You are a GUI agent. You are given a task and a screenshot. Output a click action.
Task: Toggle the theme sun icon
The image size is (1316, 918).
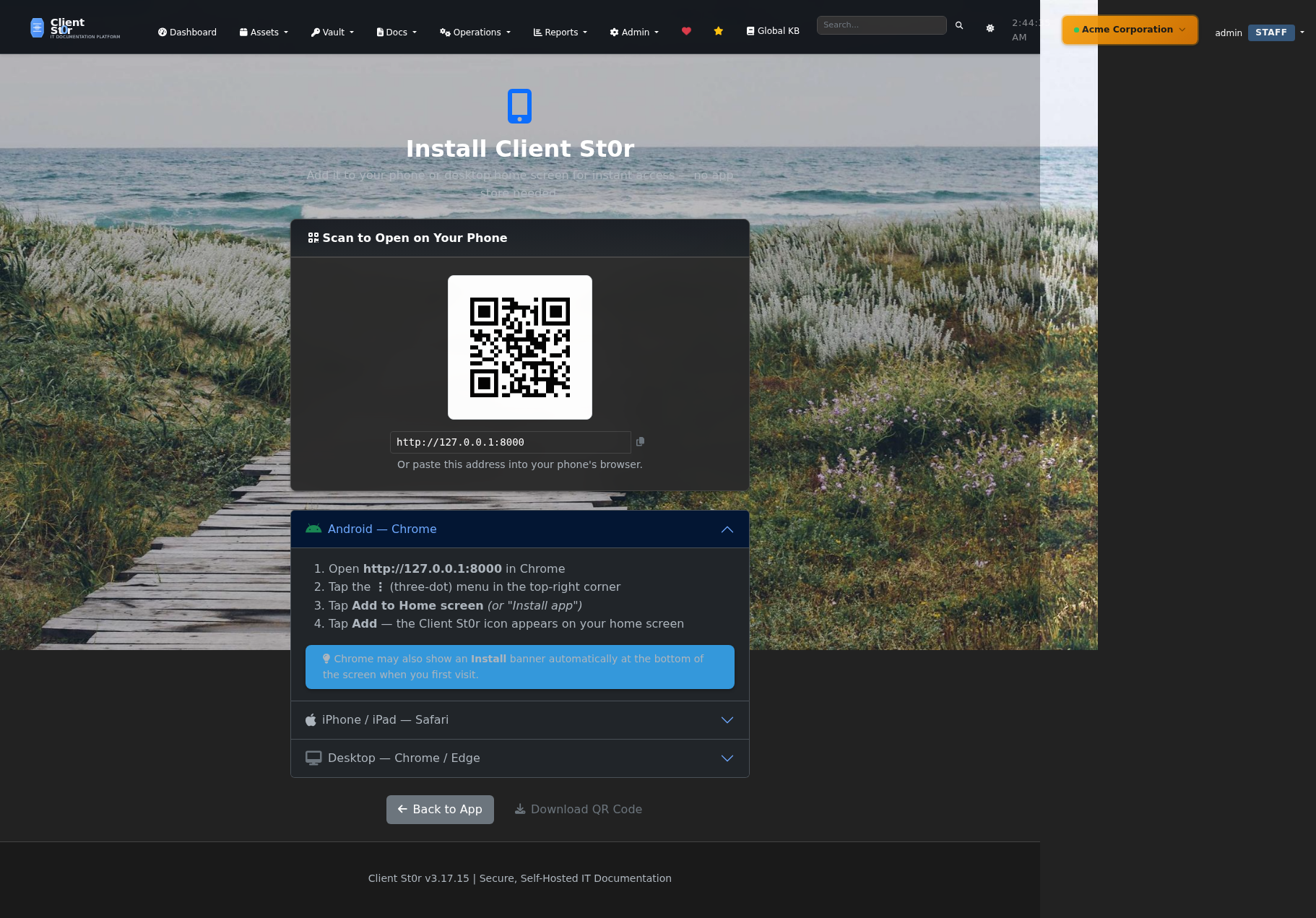coord(990,28)
